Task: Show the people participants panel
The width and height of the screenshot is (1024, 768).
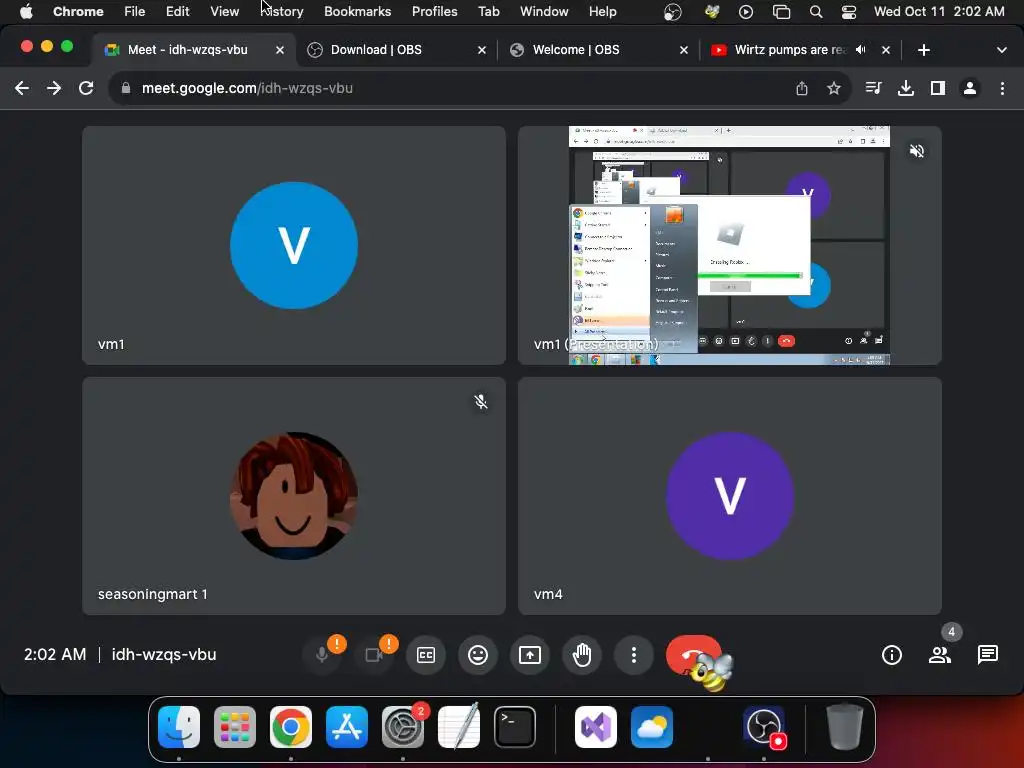Action: pos(940,654)
